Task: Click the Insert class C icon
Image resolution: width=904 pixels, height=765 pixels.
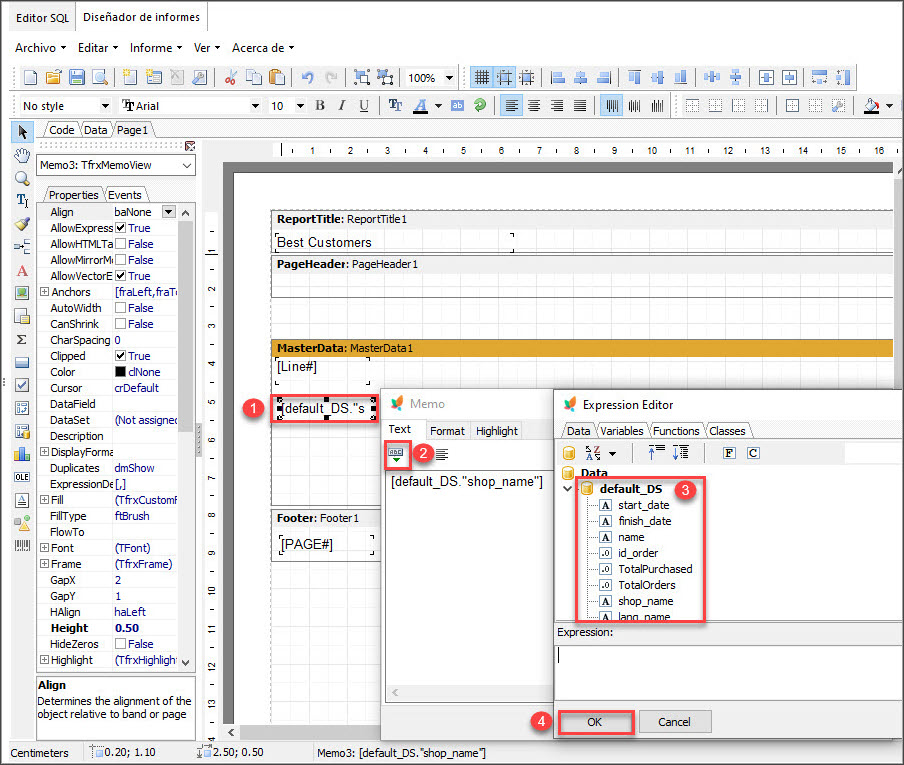Action: (x=753, y=453)
